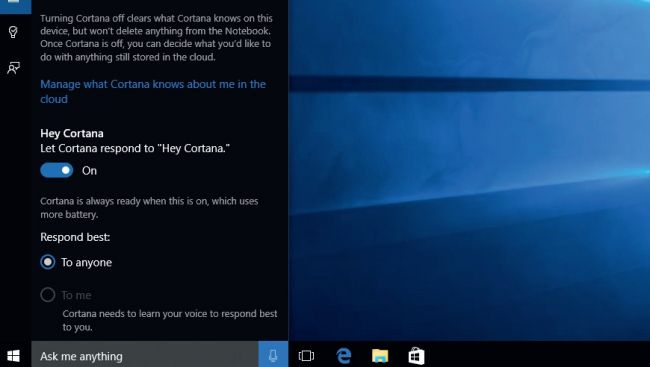Click the "Respond best:" label
Viewport: 650px width, 367px height.
coord(75,237)
